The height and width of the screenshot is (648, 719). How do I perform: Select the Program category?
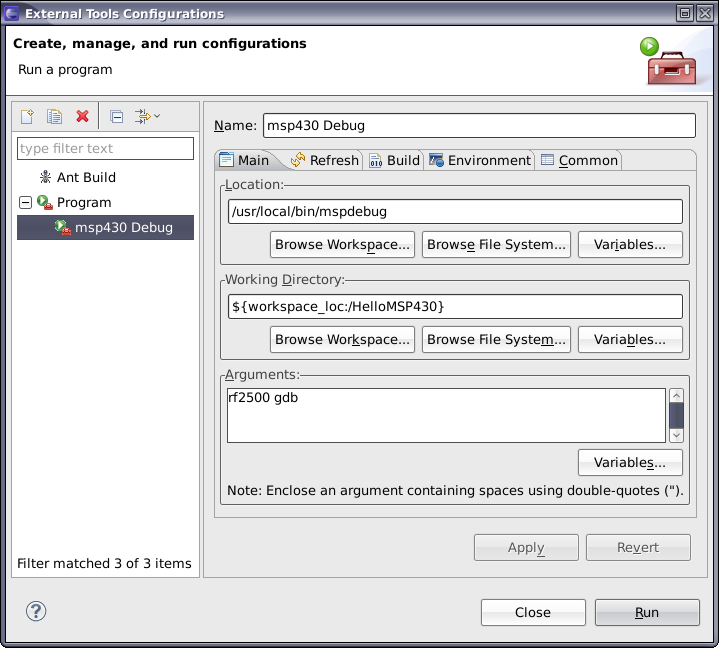[84, 203]
